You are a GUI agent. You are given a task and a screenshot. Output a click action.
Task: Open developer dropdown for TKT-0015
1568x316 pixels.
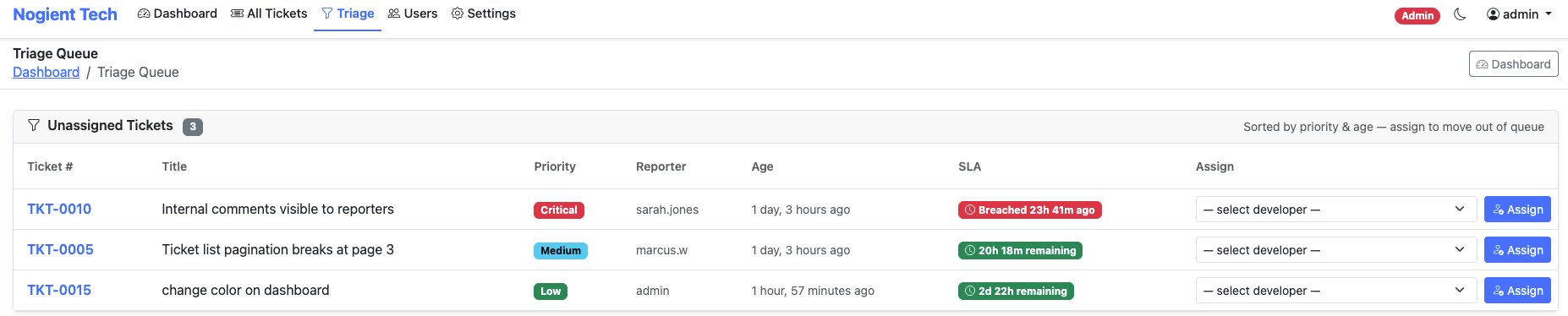coord(1336,291)
